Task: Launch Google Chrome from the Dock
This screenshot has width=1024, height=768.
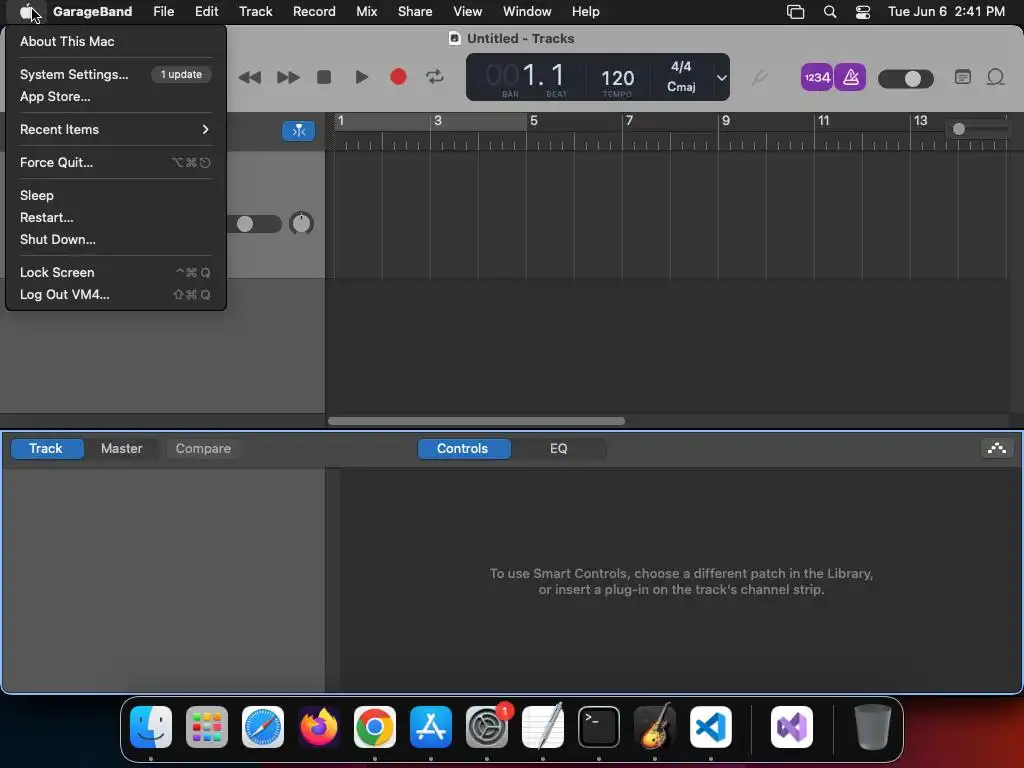Action: (x=375, y=727)
